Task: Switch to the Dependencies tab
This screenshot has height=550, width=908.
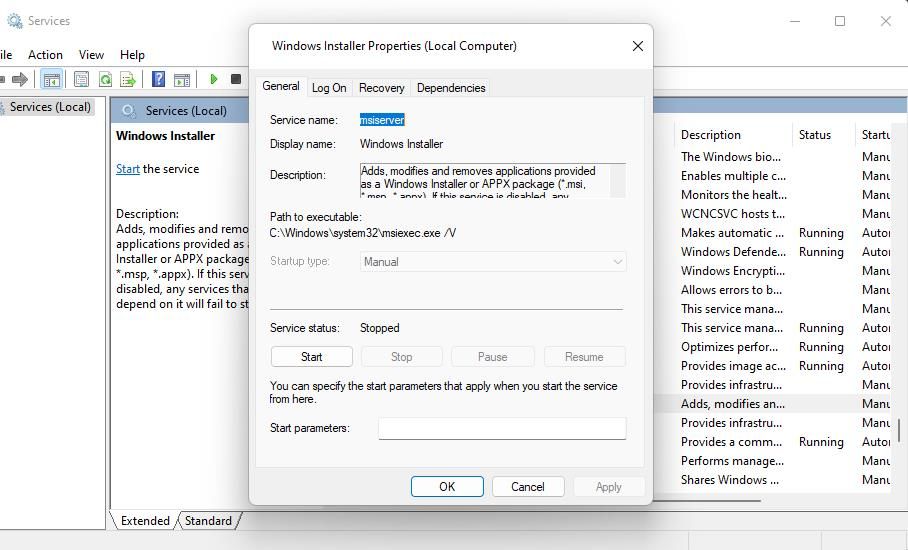Action: click(x=451, y=88)
